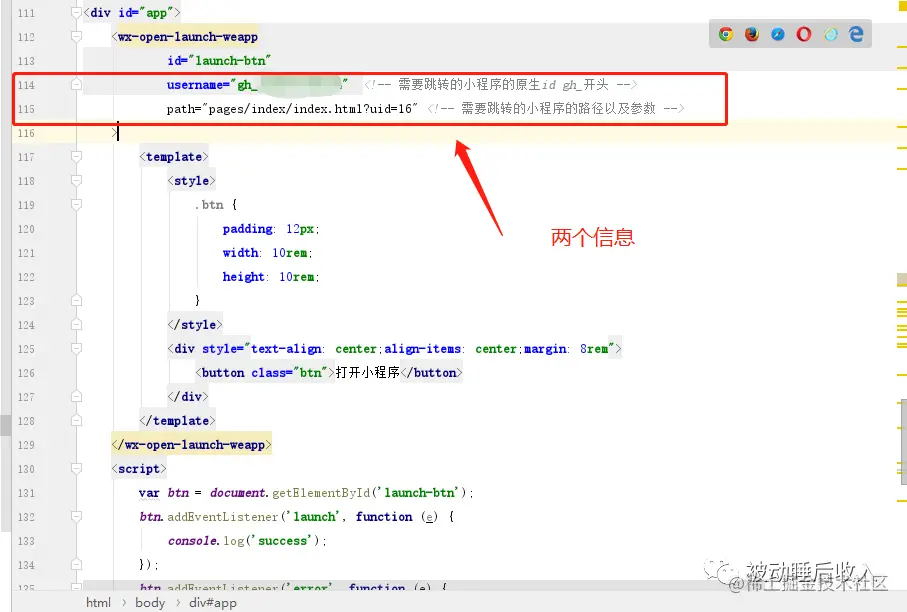This screenshot has height=612, width=907.
Task: Click the username="gh_ attribute text
Action: [x=212, y=85]
